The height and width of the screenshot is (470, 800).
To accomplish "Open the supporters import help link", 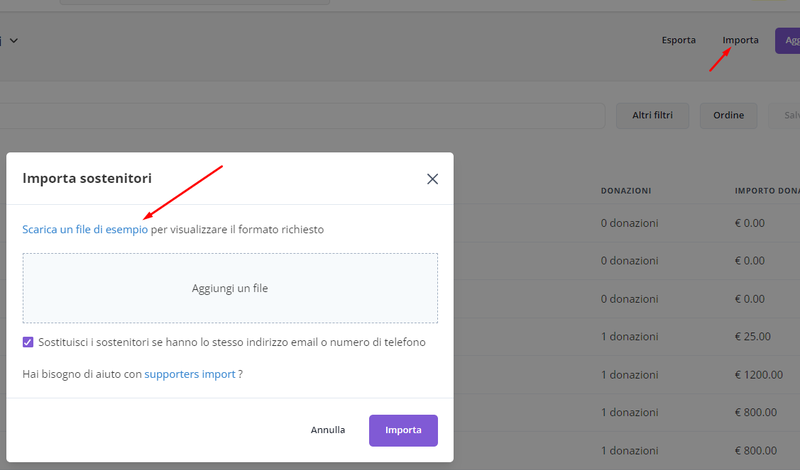I will (190, 374).
